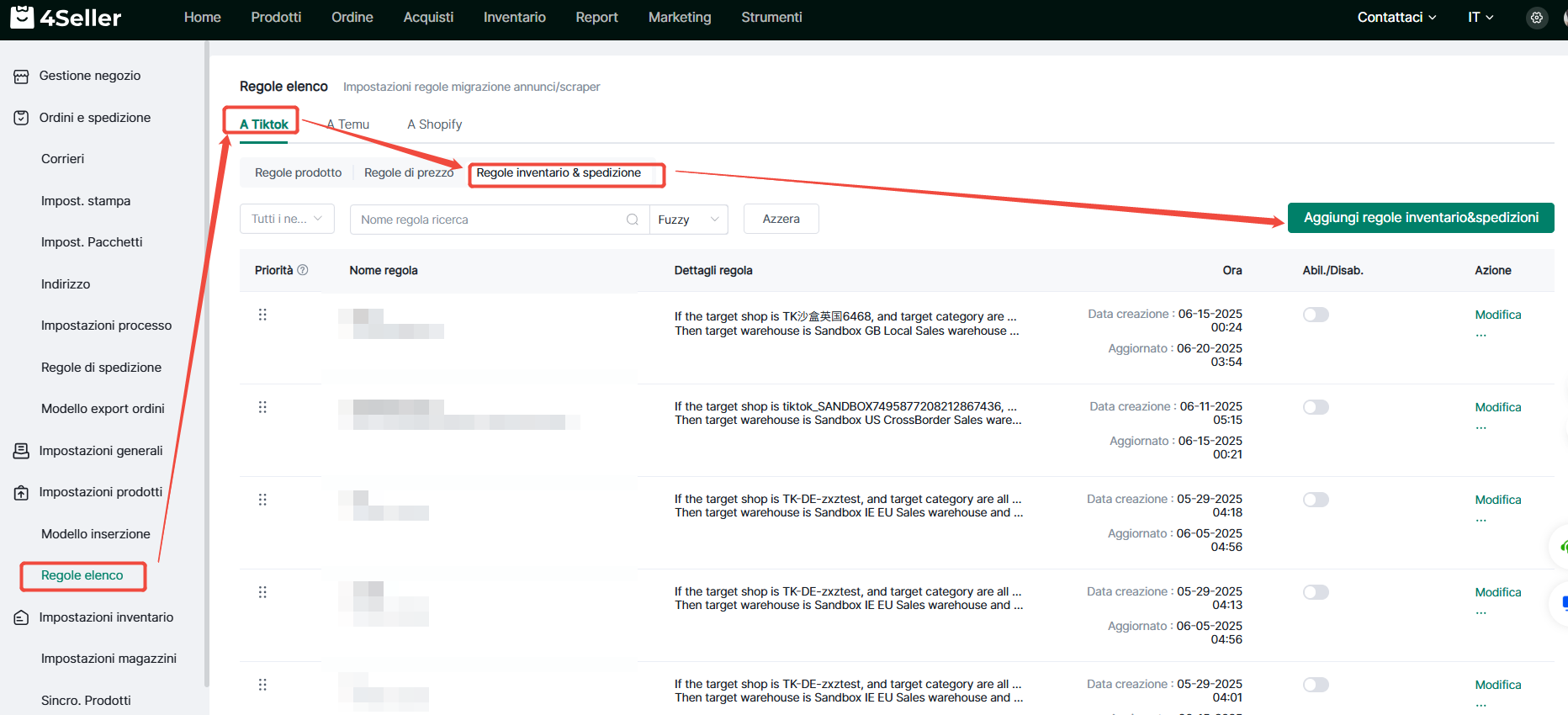Grab drag handle of TK沙盒英国6468 rule row
Screen dimensions: 1568x715
pos(262,315)
